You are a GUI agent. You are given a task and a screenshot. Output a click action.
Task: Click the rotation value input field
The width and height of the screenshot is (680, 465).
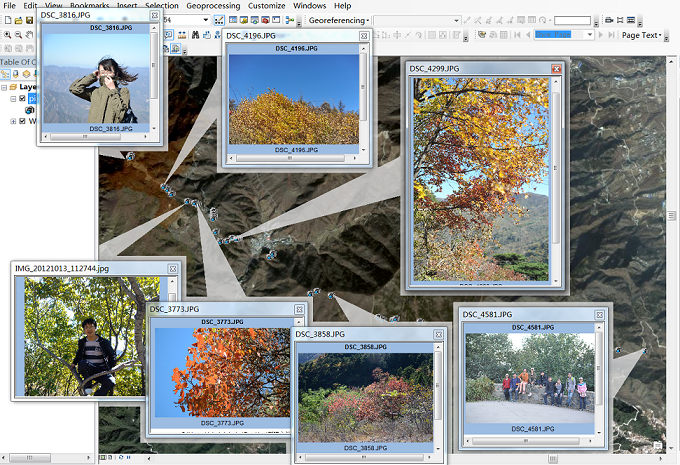point(572,20)
